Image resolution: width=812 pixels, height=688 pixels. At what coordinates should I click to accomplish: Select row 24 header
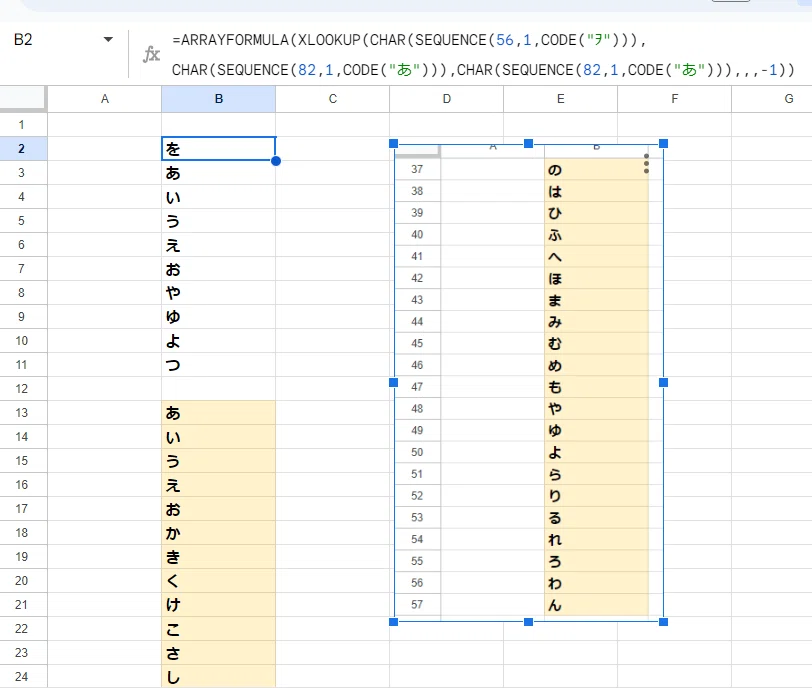click(23, 677)
